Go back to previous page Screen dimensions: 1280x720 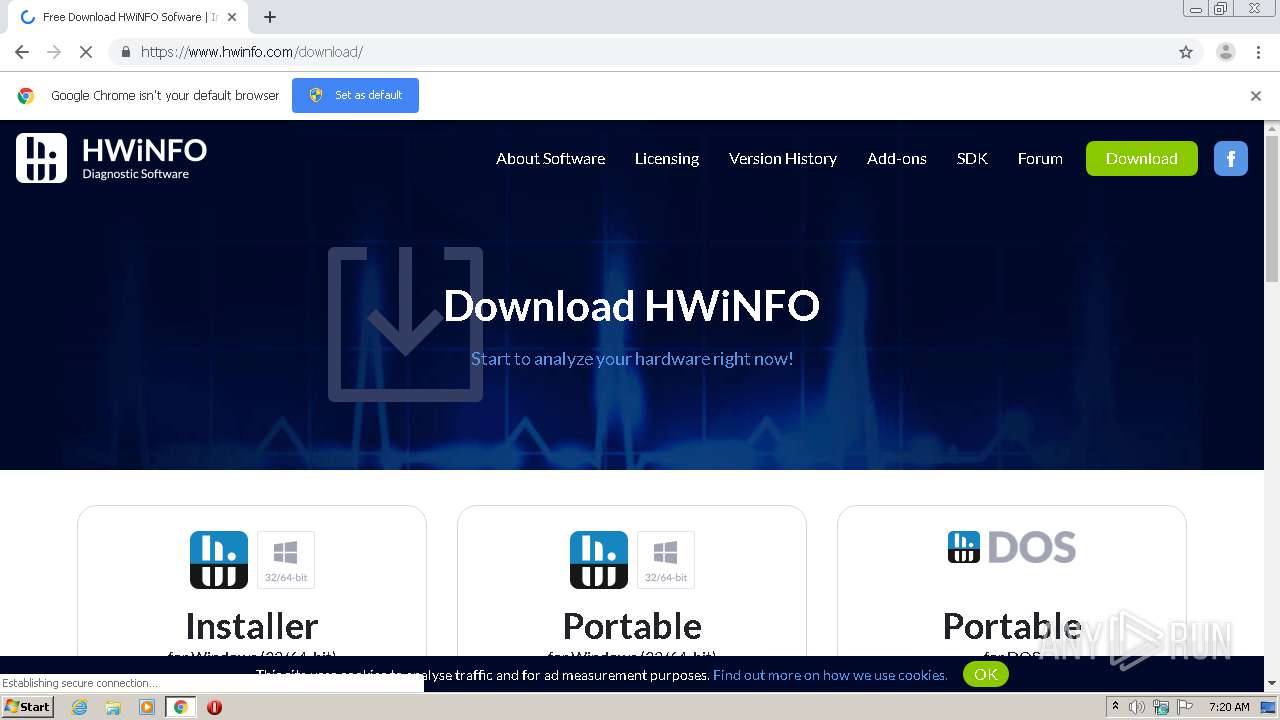click(22, 52)
